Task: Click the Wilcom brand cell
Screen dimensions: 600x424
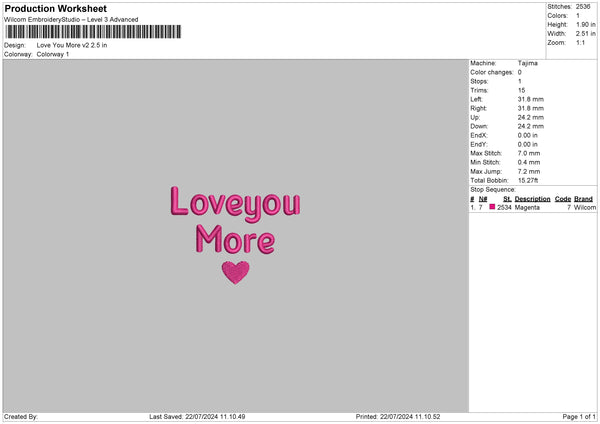Action: pos(585,207)
